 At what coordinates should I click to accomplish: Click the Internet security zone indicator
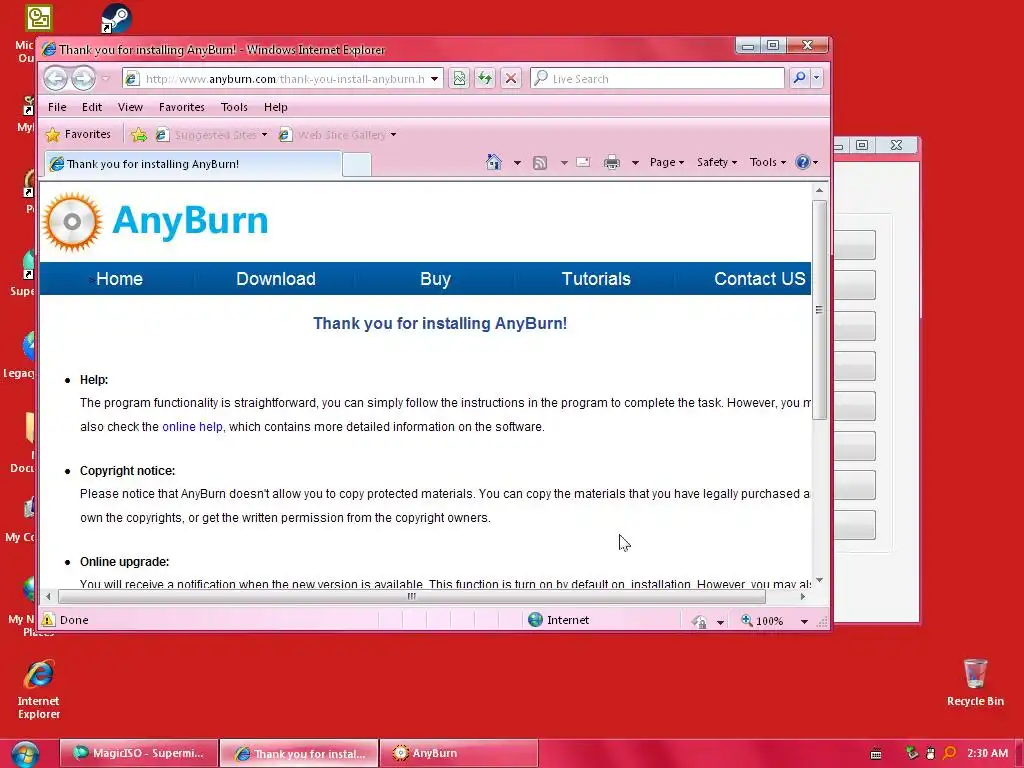pos(559,620)
